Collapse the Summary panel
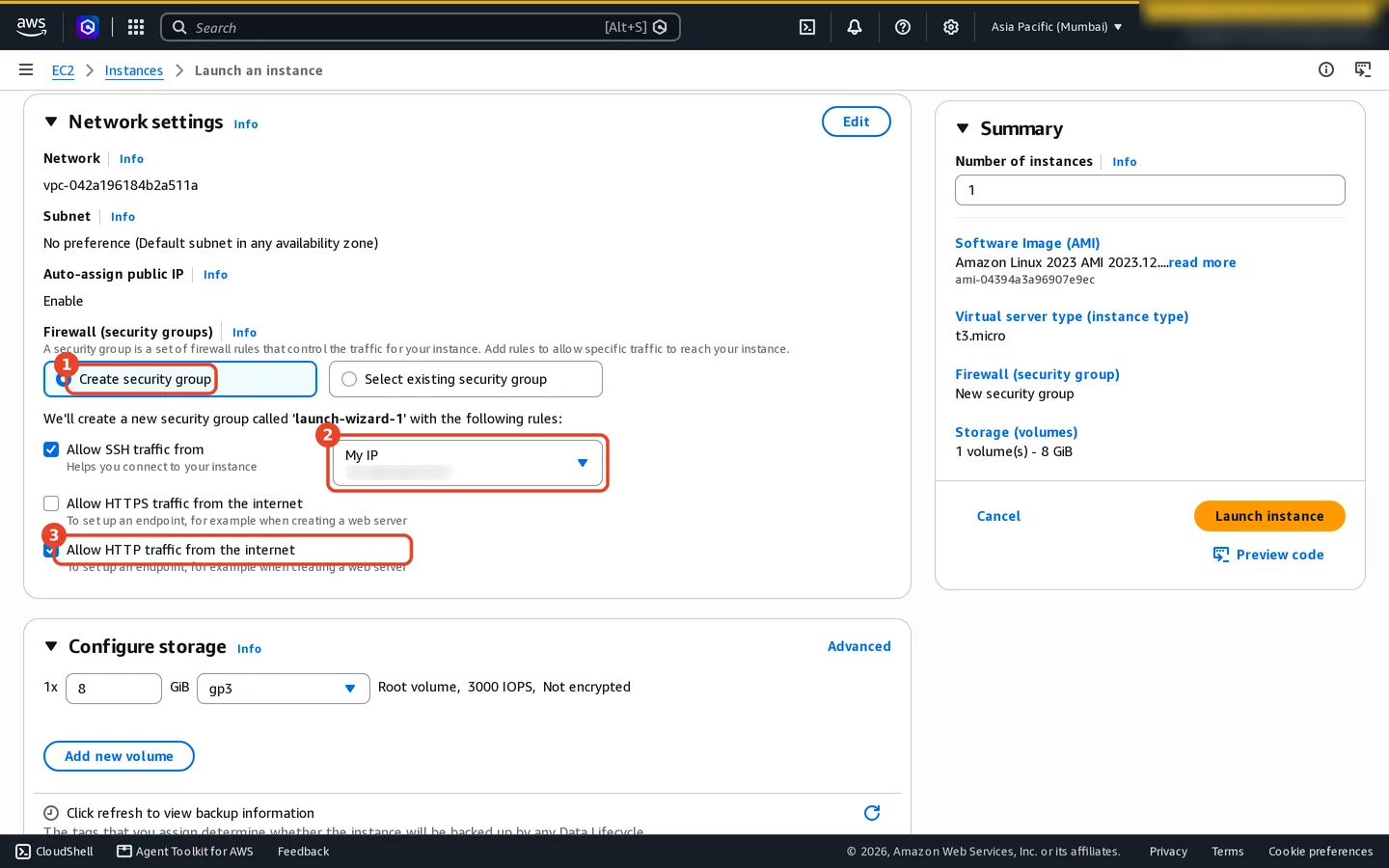This screenshot has width=1389, height=868. (963, 128)
